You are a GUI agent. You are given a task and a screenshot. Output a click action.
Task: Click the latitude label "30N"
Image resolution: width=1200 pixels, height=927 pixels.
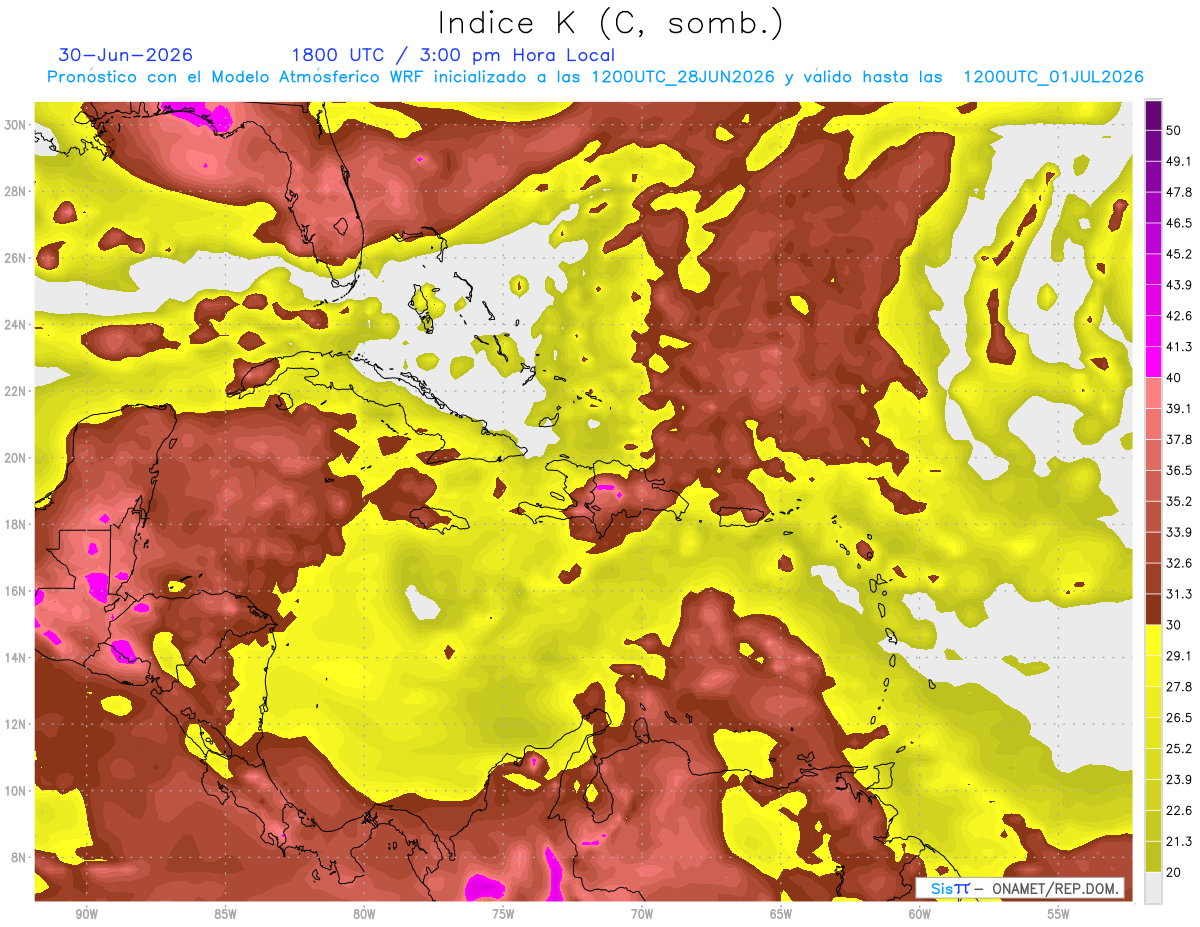[x=15, y=125]
